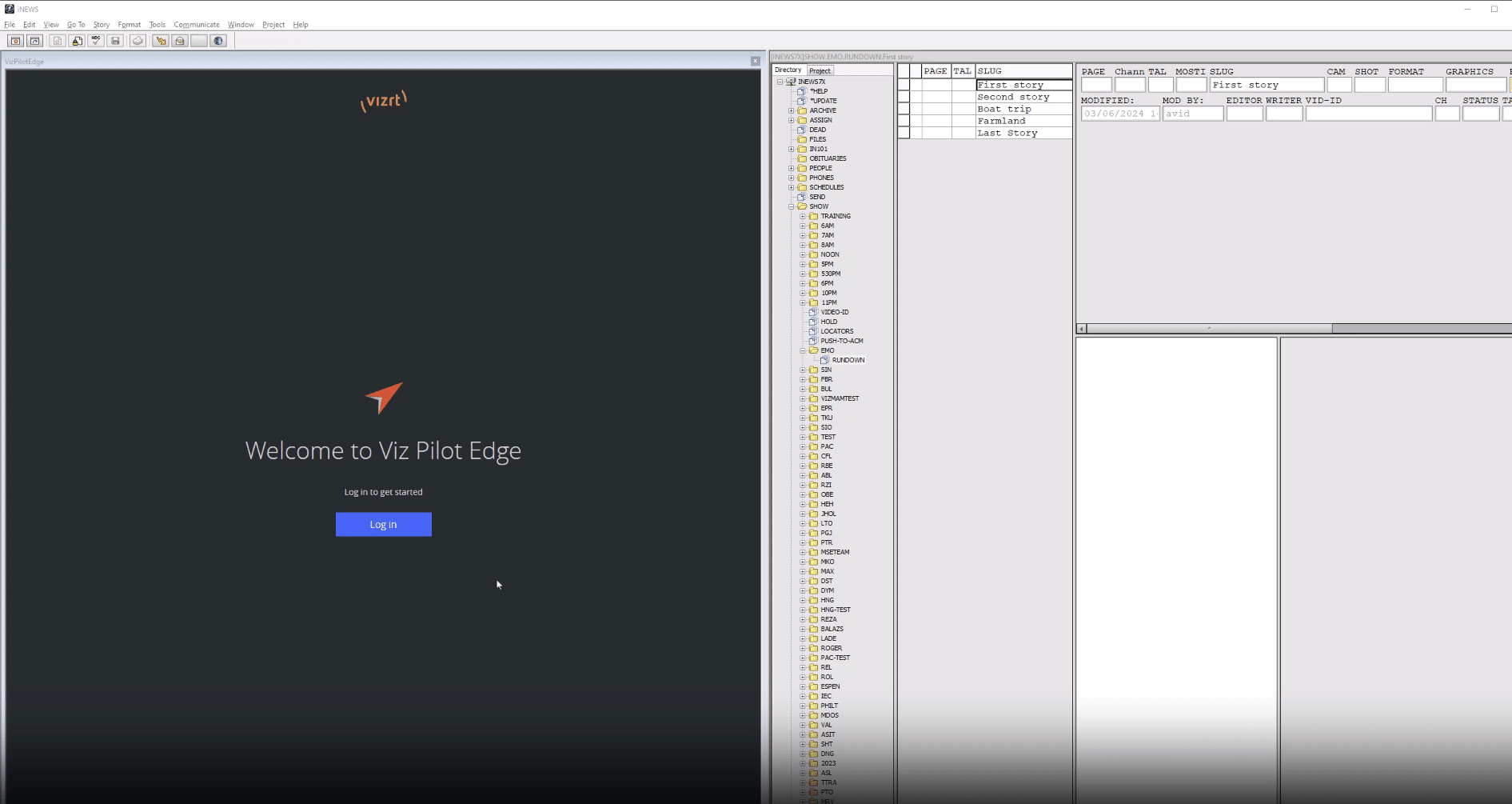Screen dimensions: 1512x804
Task: Save the story using the disk toolbar icon
Action: tap(115, 41)
